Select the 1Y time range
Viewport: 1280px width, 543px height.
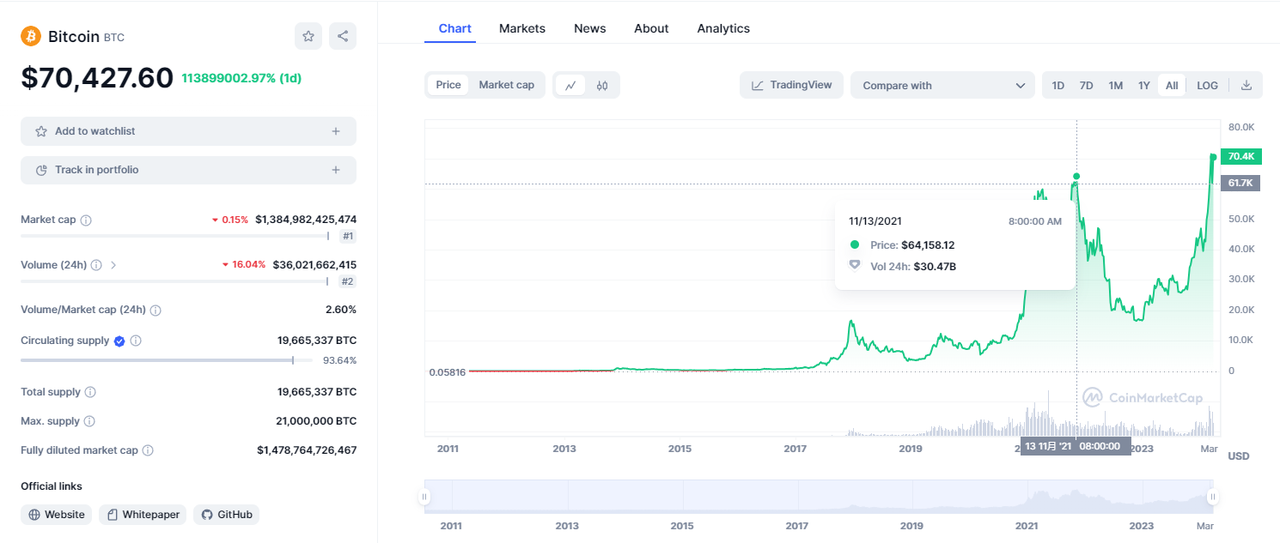[1143, 85]
